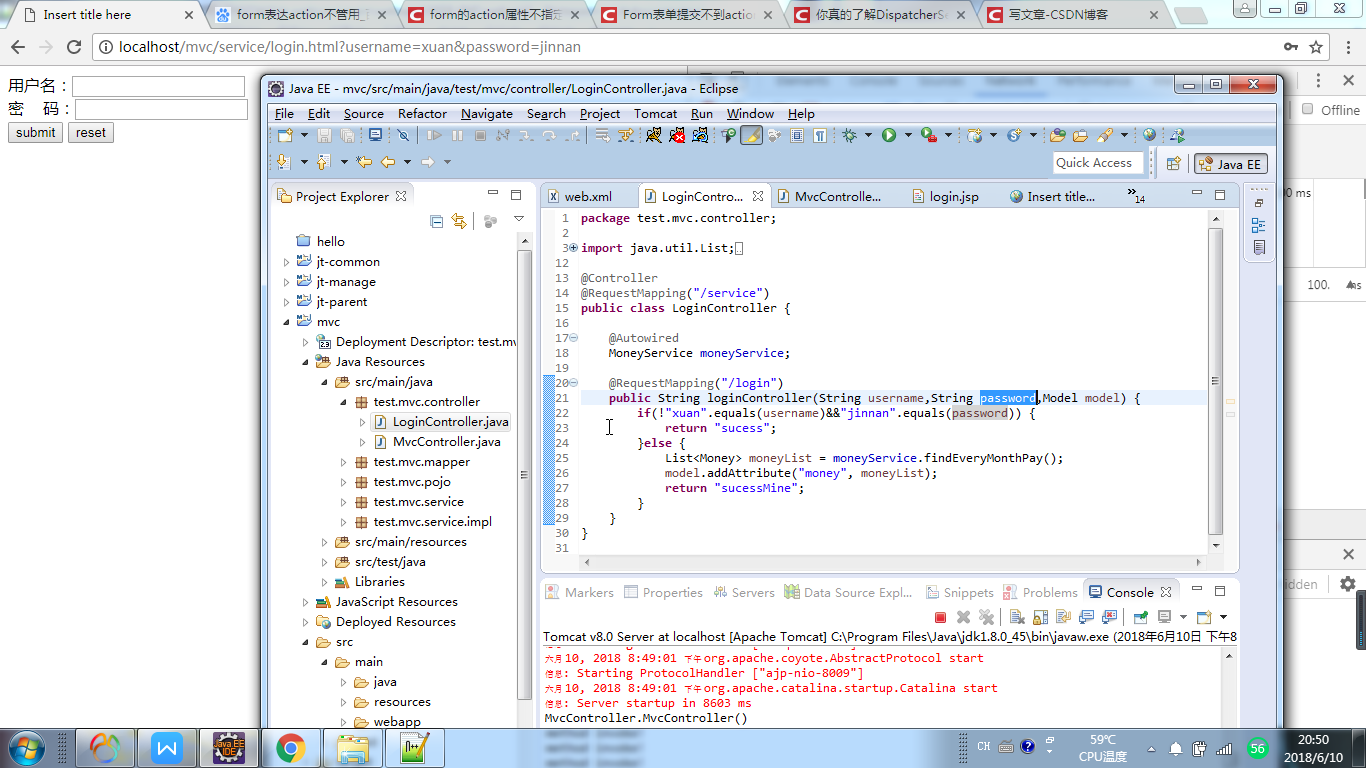Click the Last Edit Location arrow icon
This screenshot has width=1366, height=768.
pyautogui.click(x=363, y=162)
